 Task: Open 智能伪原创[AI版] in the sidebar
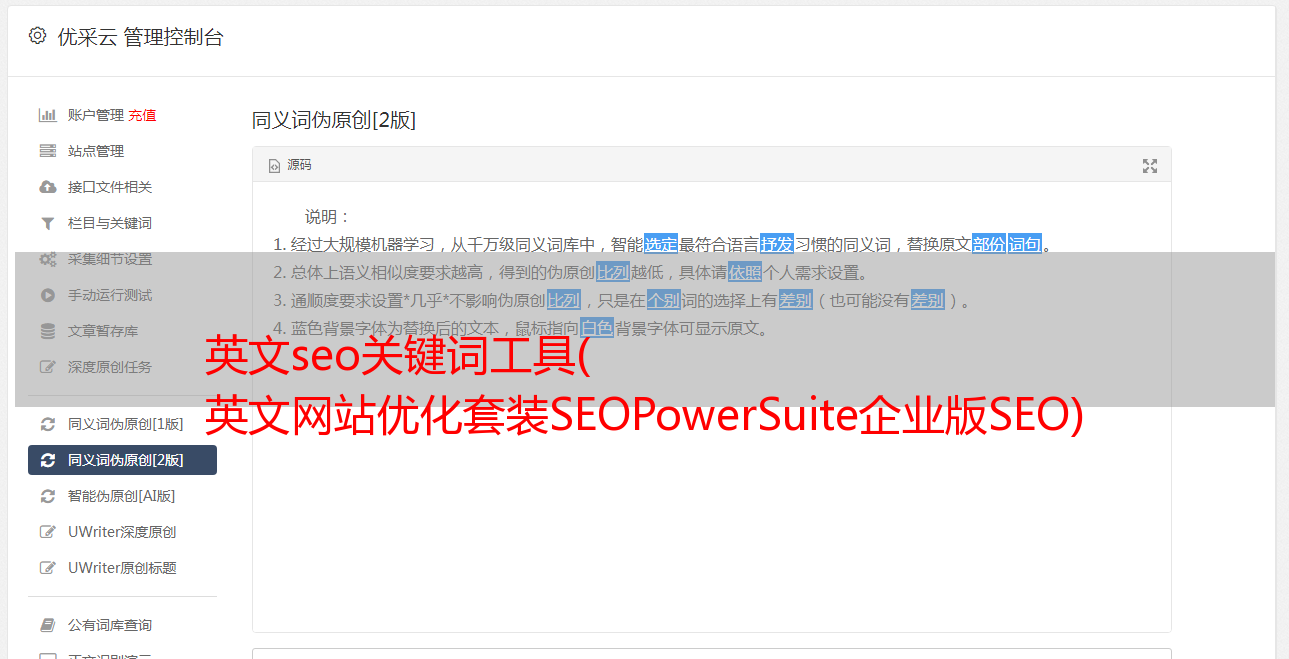[x=122, y=496]
